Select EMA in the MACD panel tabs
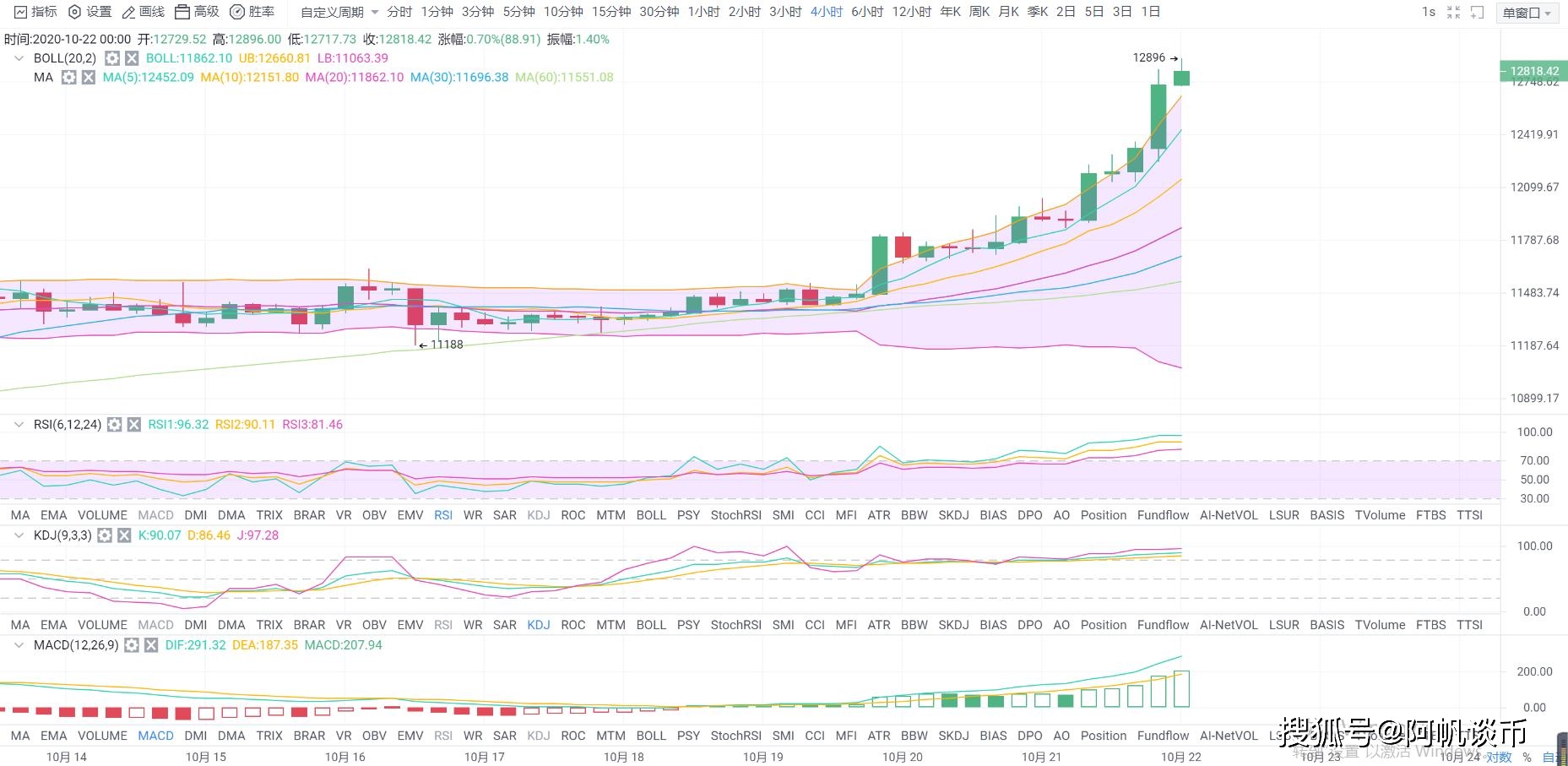The image size is (1568, 766). click(53, 736)
